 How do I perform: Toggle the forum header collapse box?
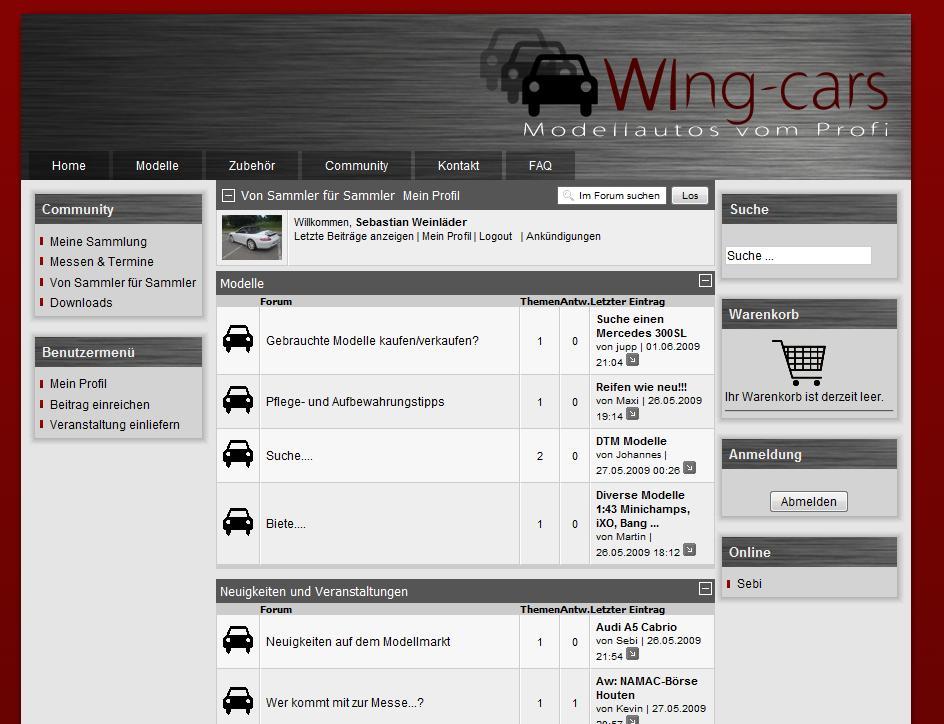[x=228, y=196]
